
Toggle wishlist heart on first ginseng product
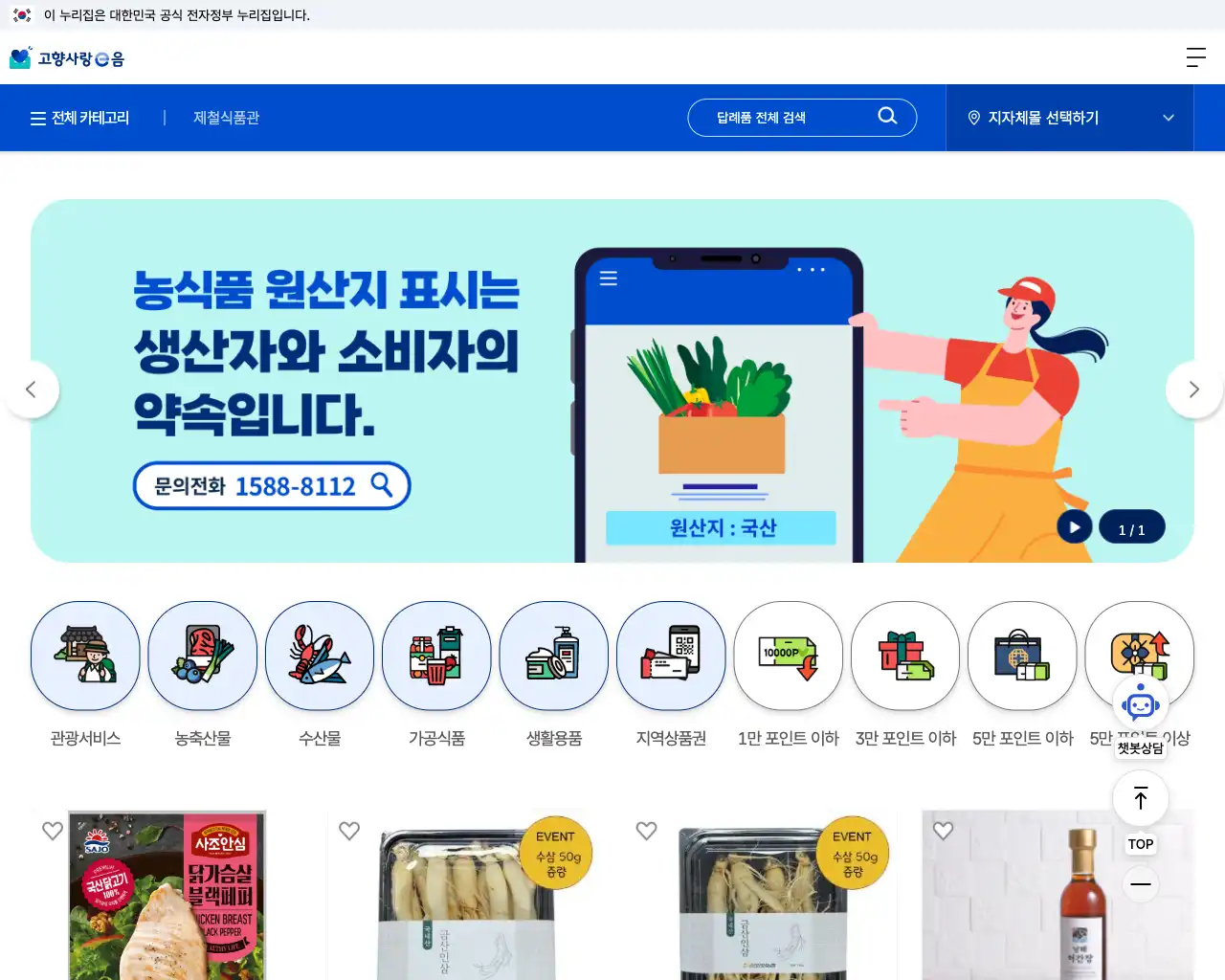pos(349,831)
